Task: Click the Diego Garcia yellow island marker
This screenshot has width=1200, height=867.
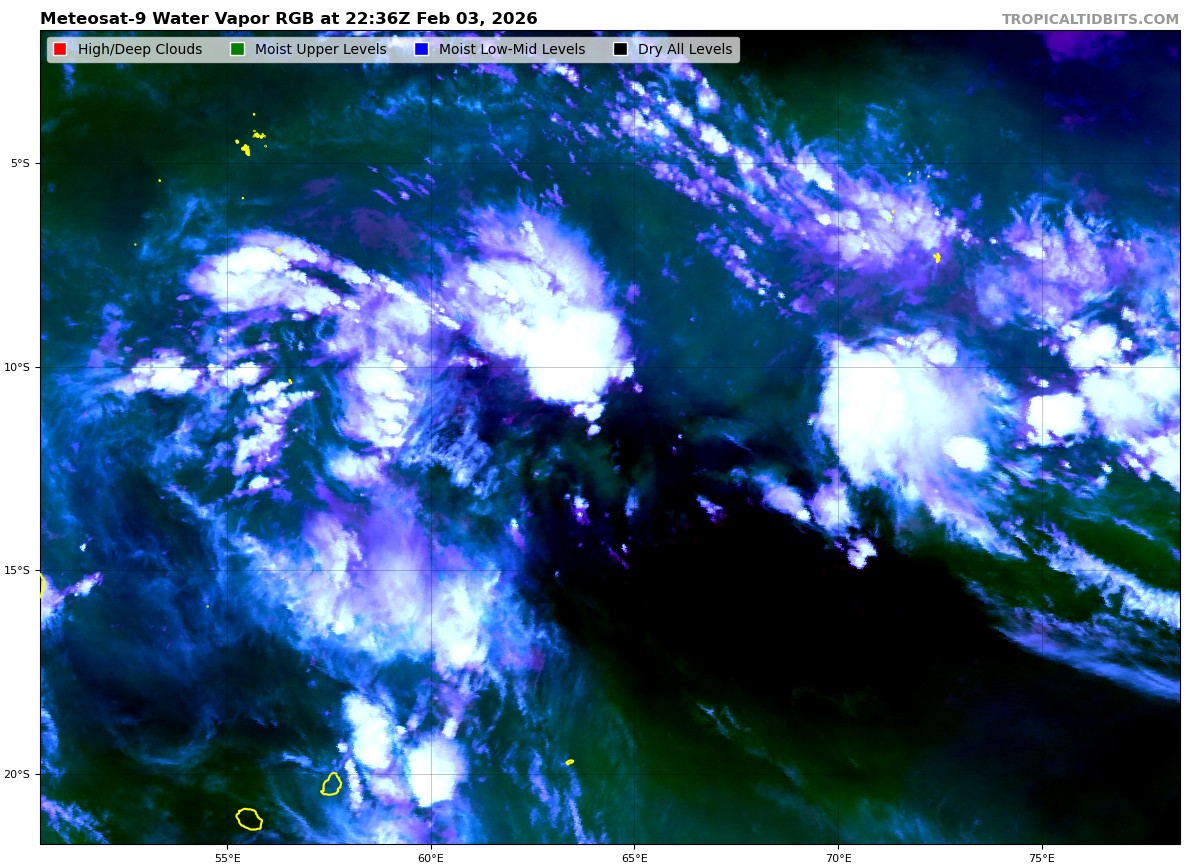Action: coord(937,258)
